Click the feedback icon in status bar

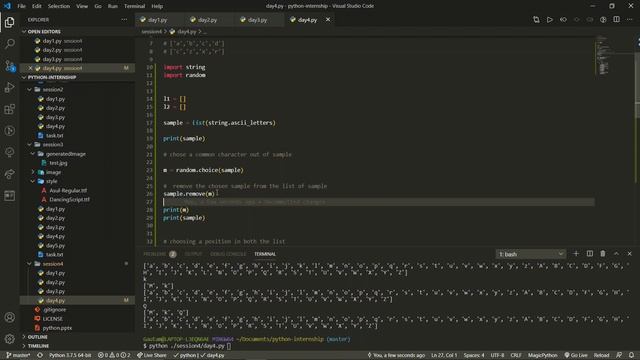619,355
